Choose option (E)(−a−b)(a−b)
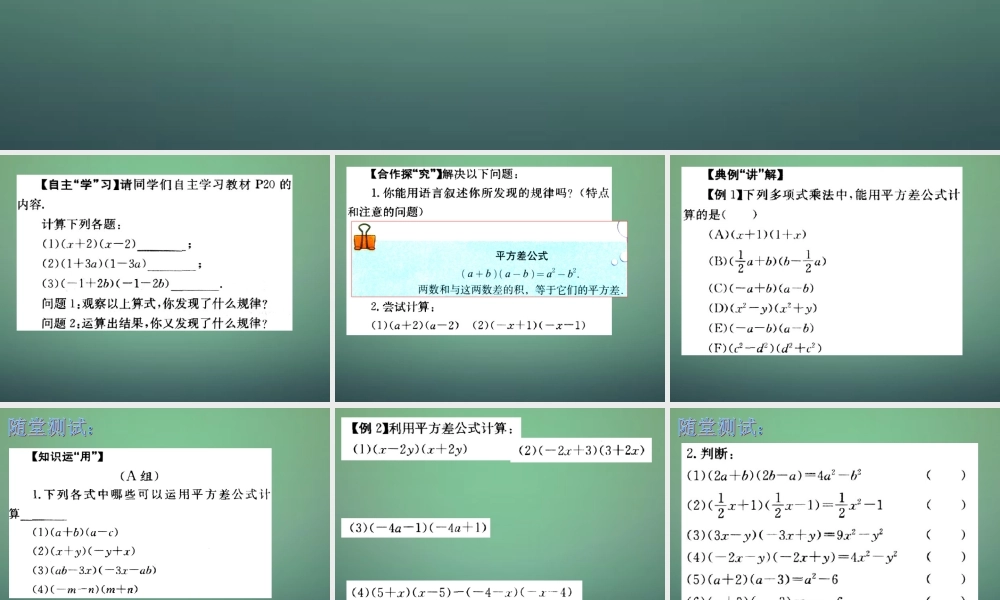The width and height of the screenshot is (1000, 600). [x=761, y=328]
